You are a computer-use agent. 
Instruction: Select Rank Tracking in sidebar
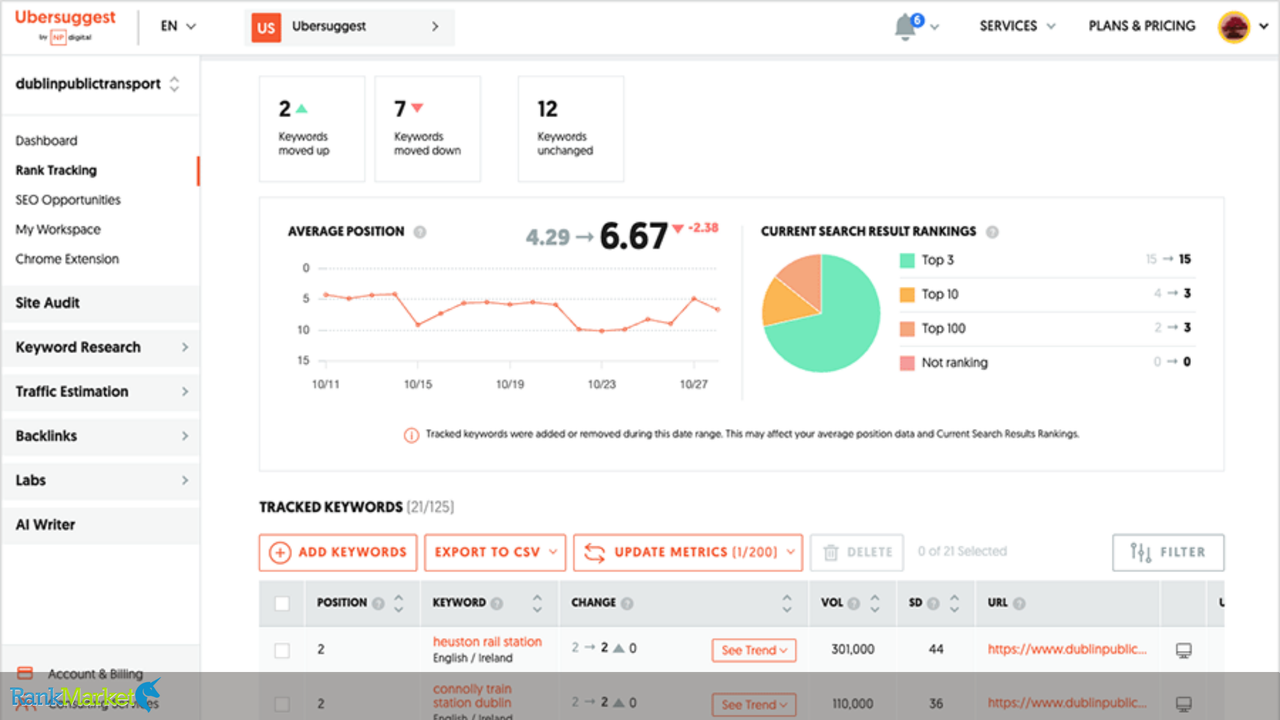pyautogui.click(x=56, y=171)
